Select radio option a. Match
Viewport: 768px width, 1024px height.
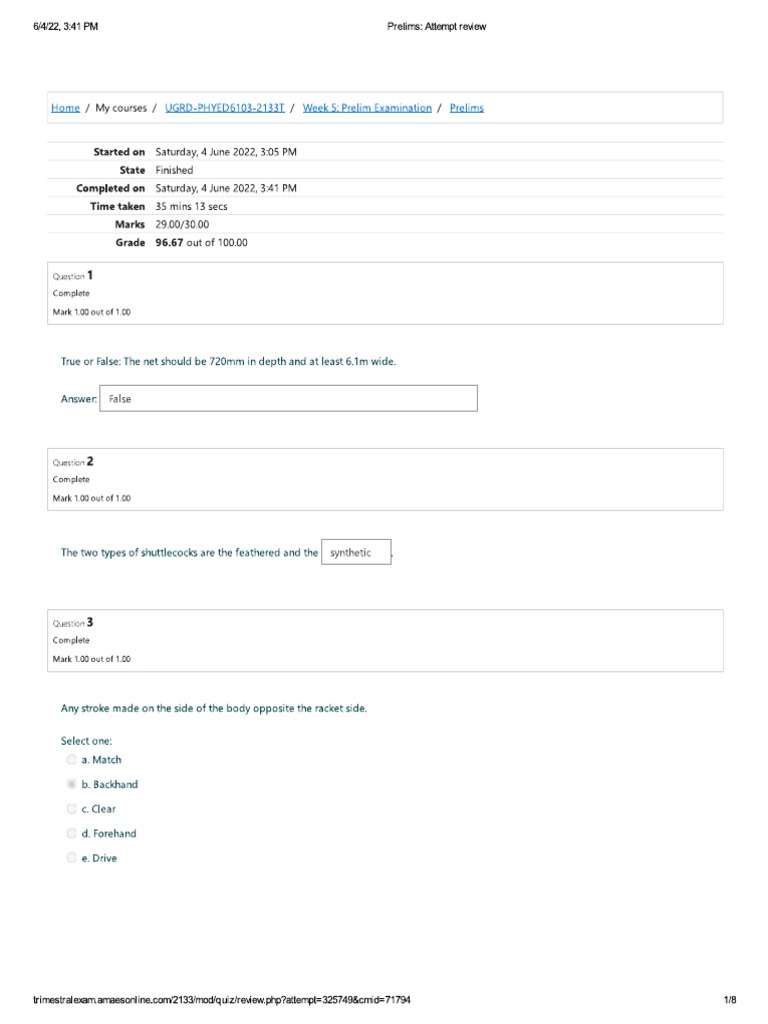click(x=72, y=760)
